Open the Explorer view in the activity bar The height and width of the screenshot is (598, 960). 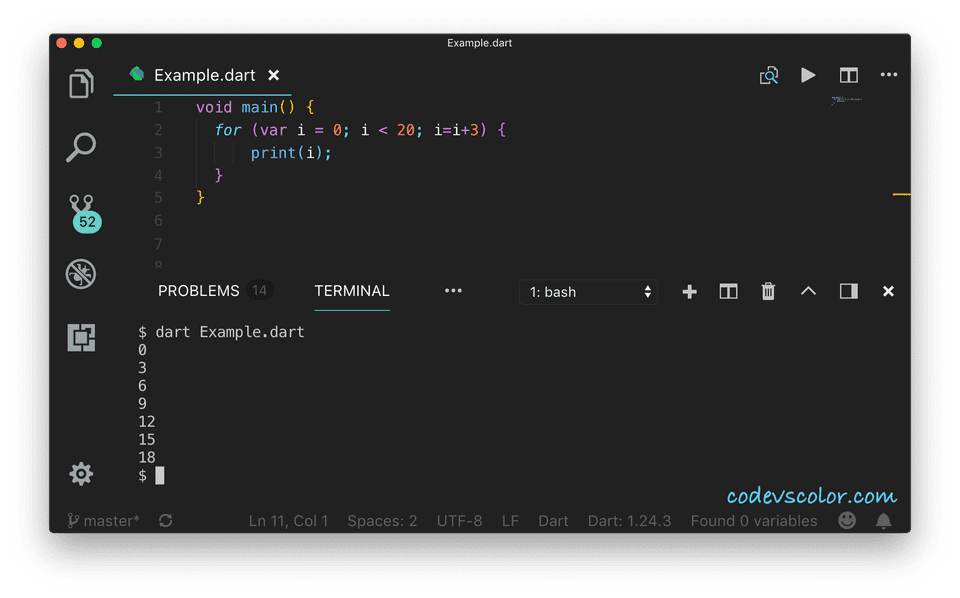(81, 84)
